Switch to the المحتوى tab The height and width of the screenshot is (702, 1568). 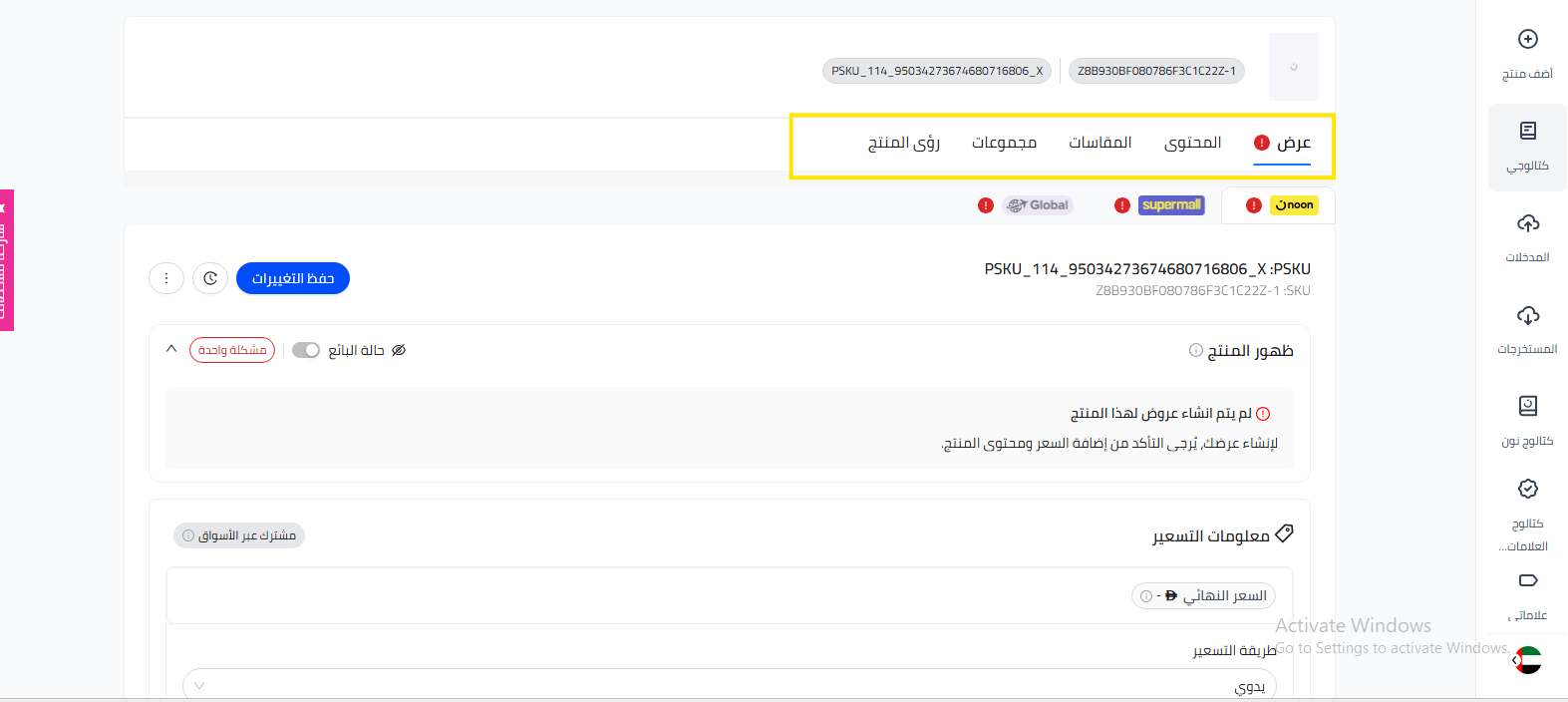(x=1192, y=143)
